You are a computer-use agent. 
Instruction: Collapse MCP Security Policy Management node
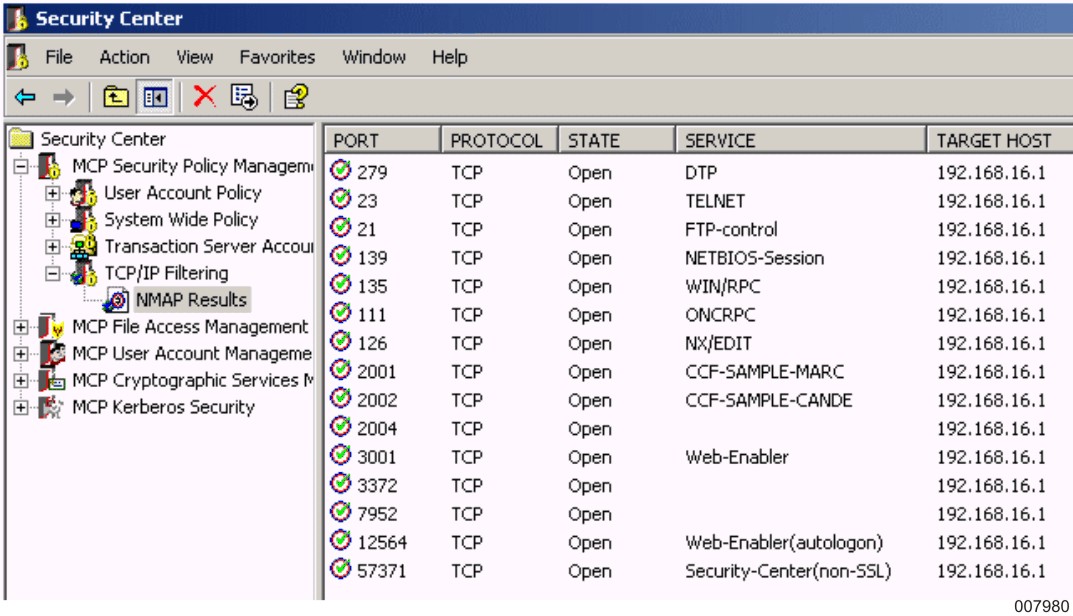pos(21,166)
